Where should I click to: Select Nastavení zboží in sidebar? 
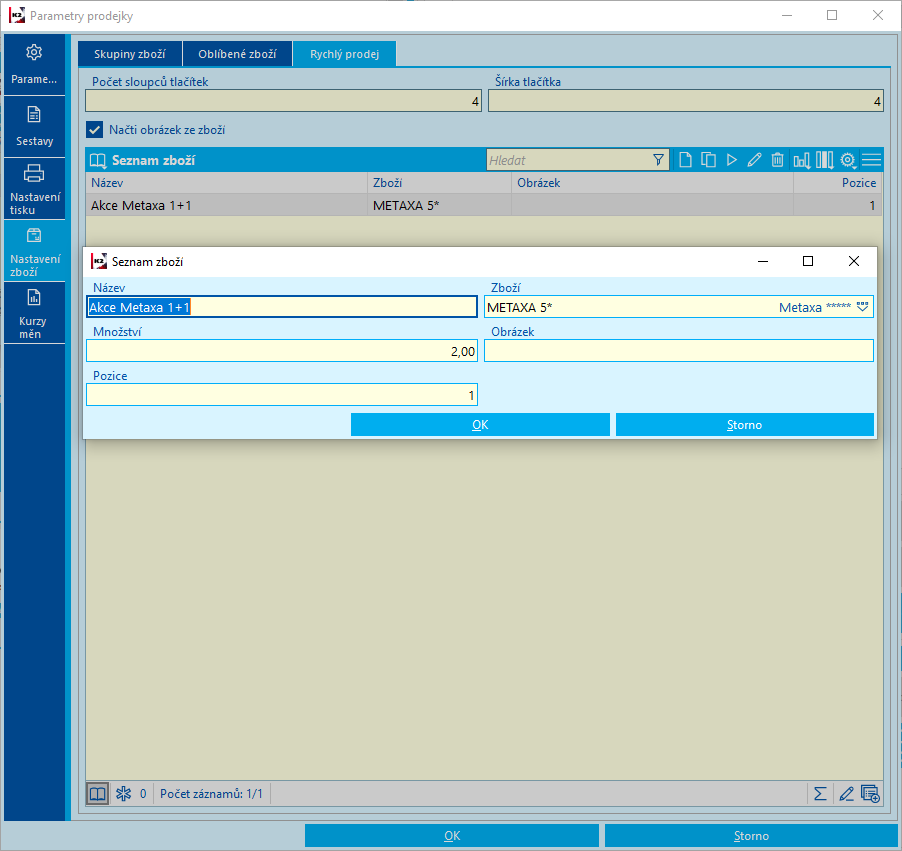[x=35, y=251]
